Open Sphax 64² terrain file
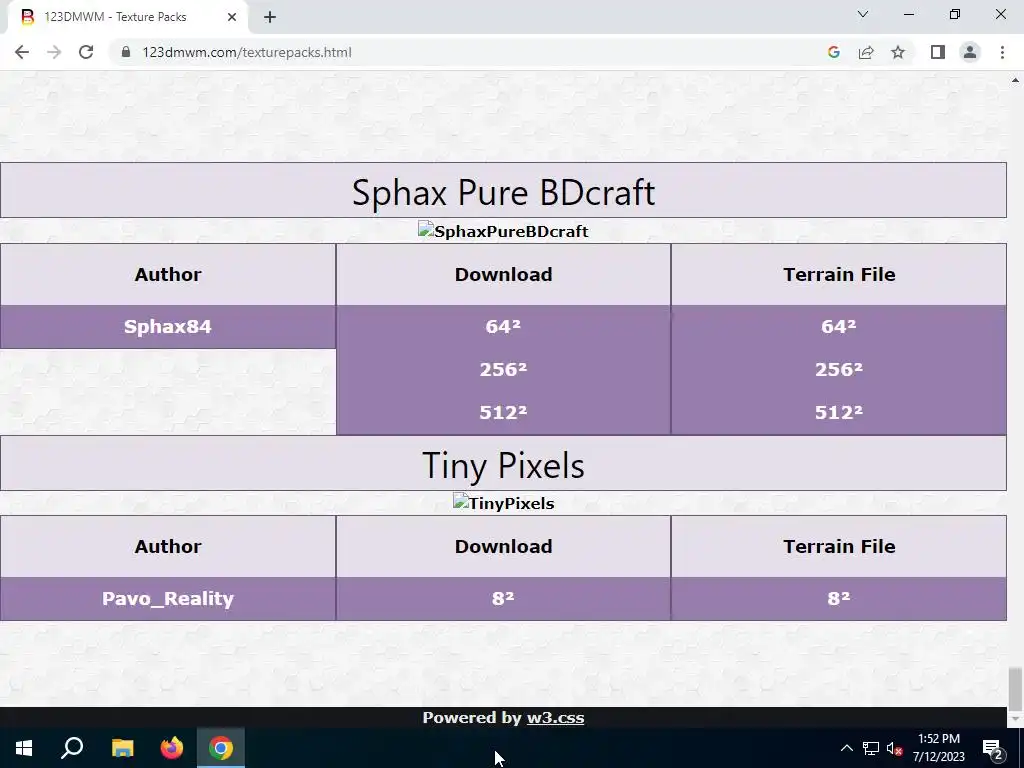This screenshot has height=768, width=1024. point(839,326)
